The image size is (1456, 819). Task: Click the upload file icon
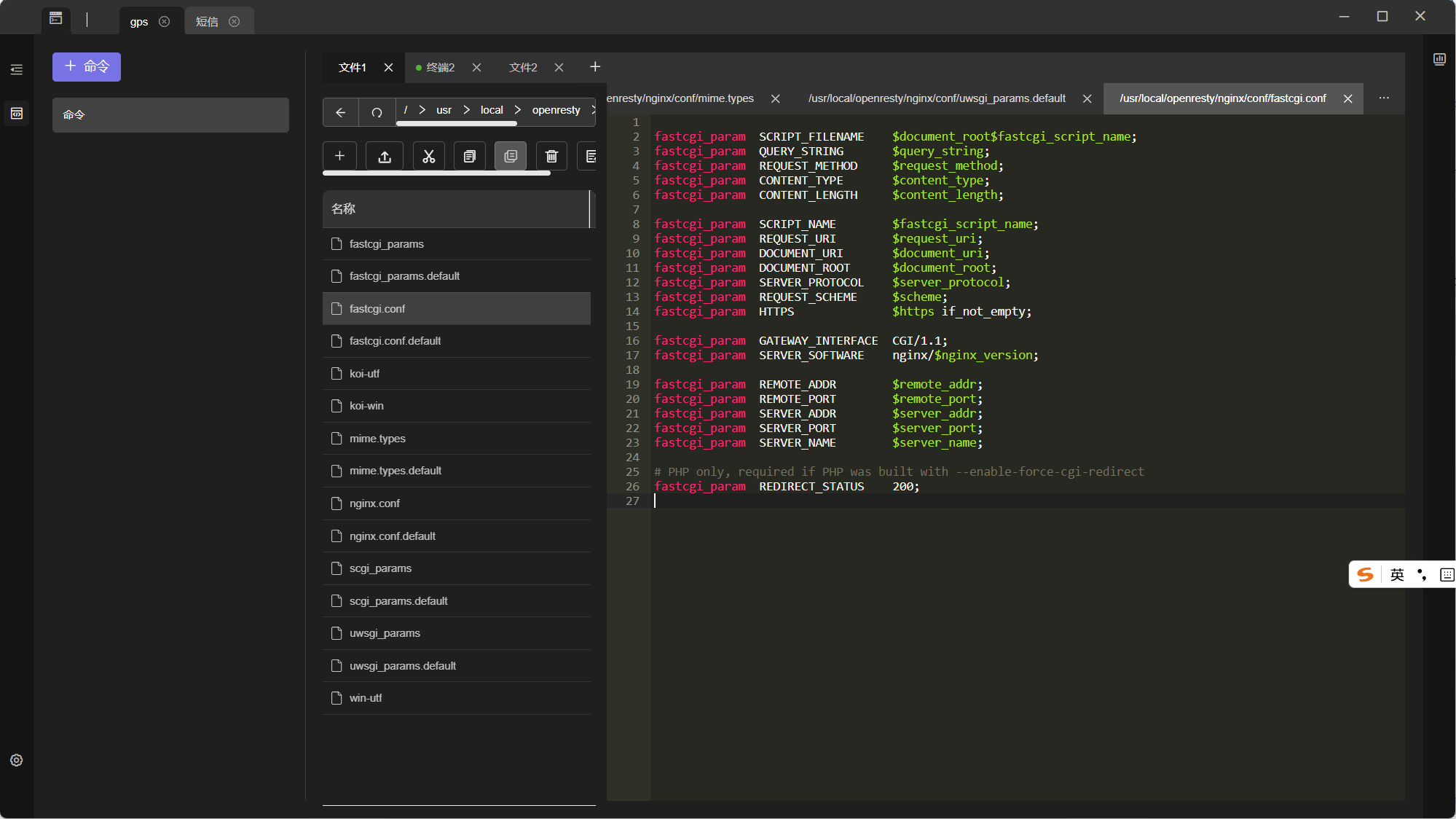385,156
